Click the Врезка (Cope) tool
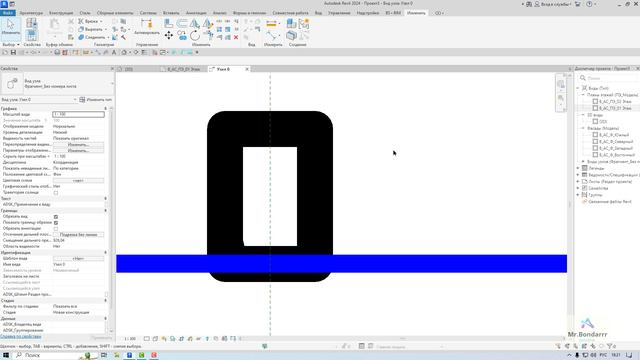The width and height of the screenshot is (640, 360). coord(90,21)
